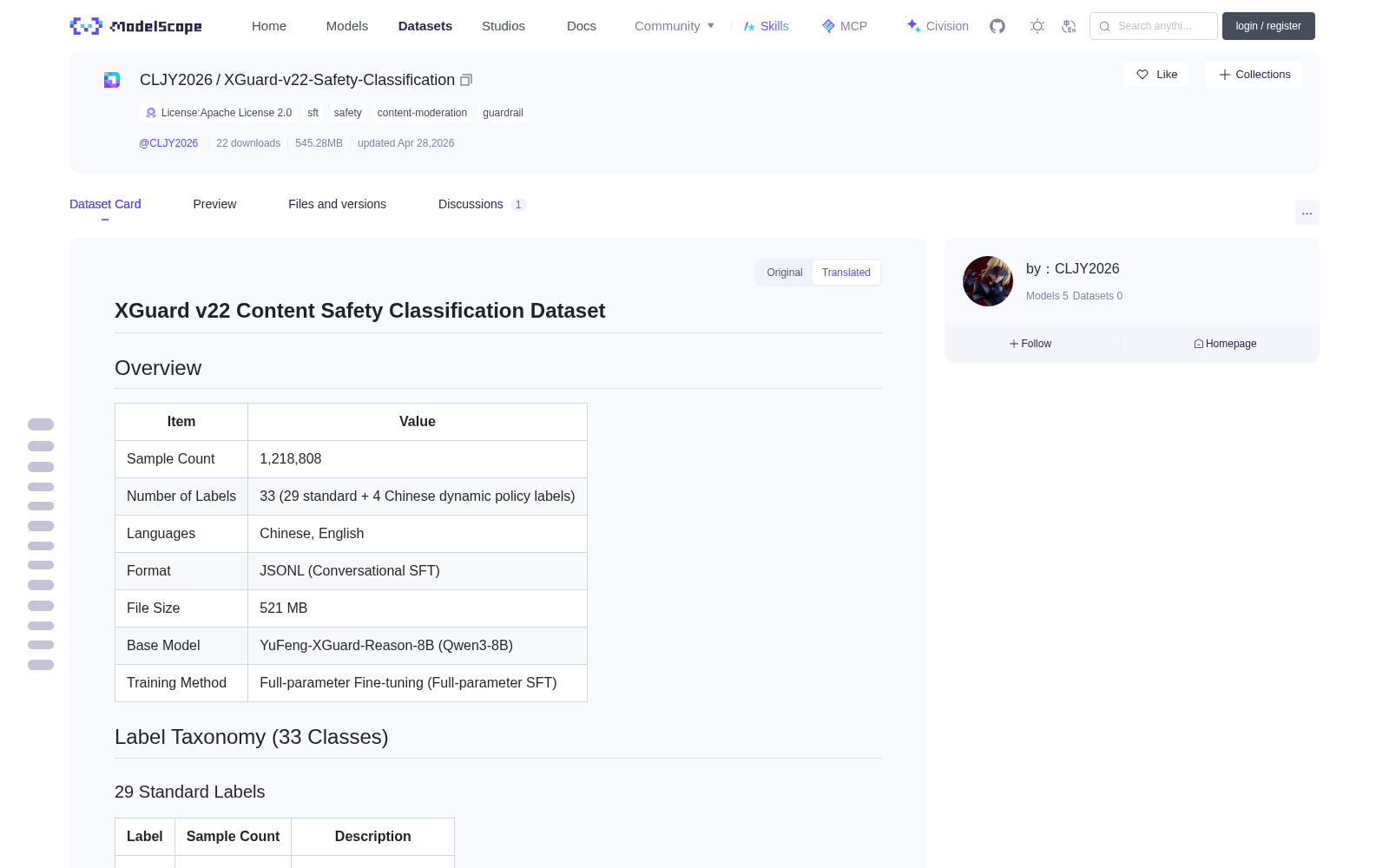Click the author name CLJY2026 in the side card
Viewport: 1389px width, 868px height.
click(x=1087, y=269)
